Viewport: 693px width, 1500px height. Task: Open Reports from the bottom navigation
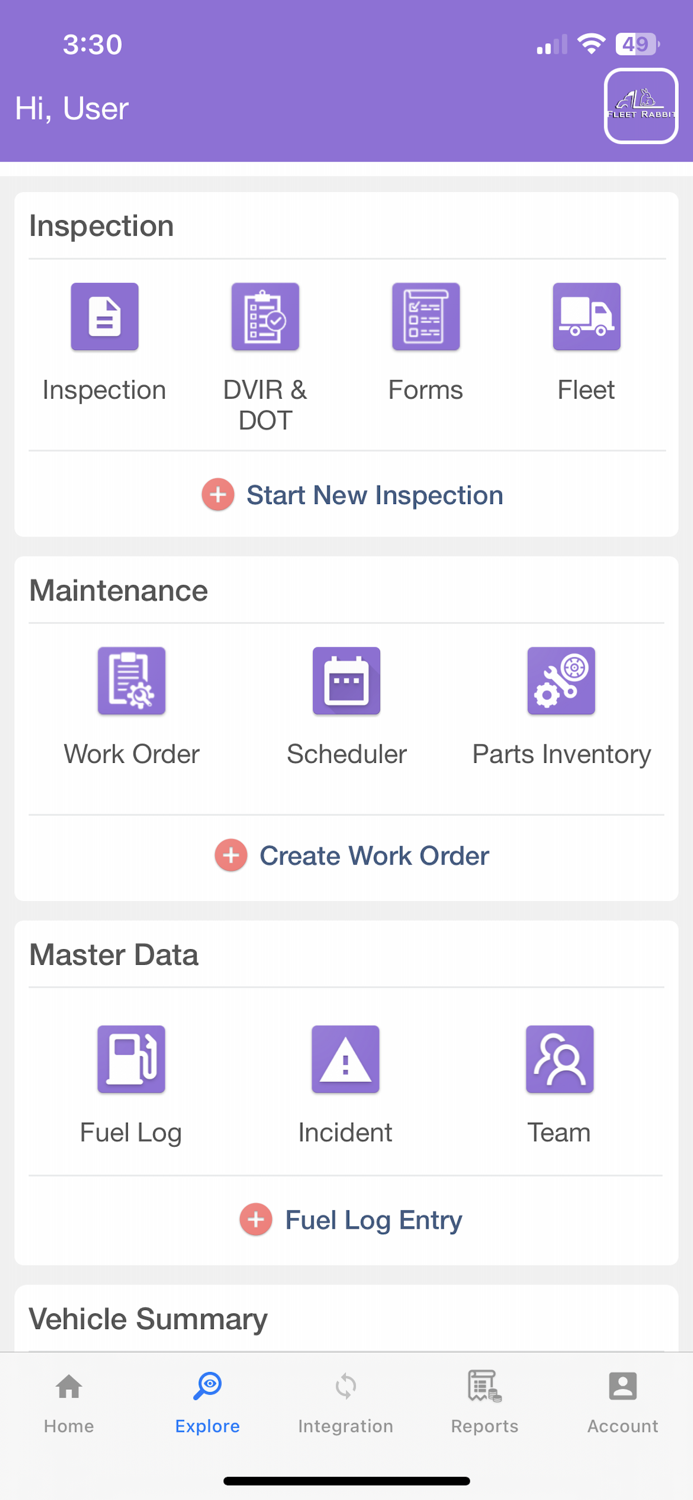coord(484,1400)
